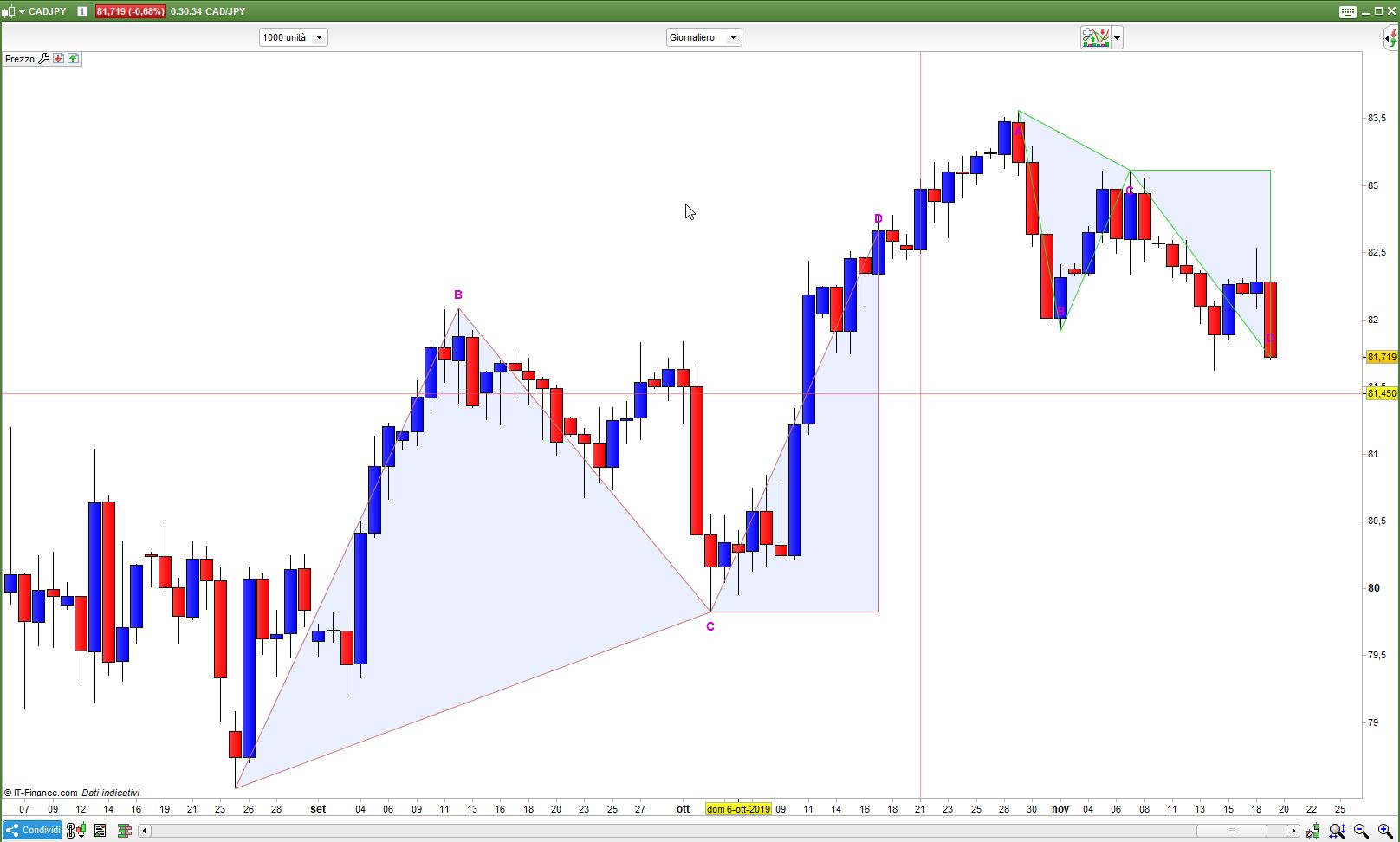Open Prezzo settings wrench icon
The image size is (1400, 842).
pos(44,59)
